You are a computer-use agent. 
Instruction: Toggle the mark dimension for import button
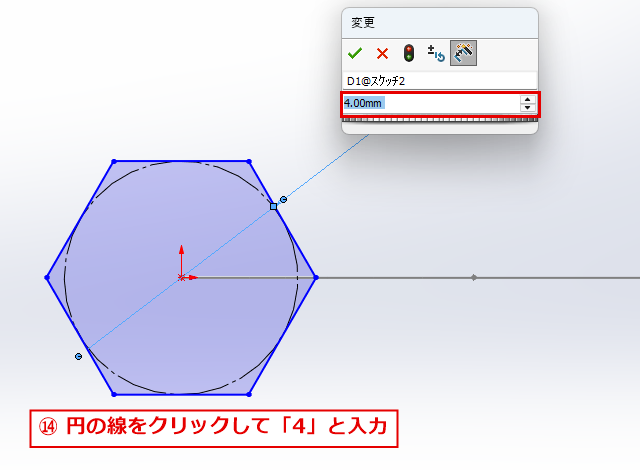[x=463, y=53]
